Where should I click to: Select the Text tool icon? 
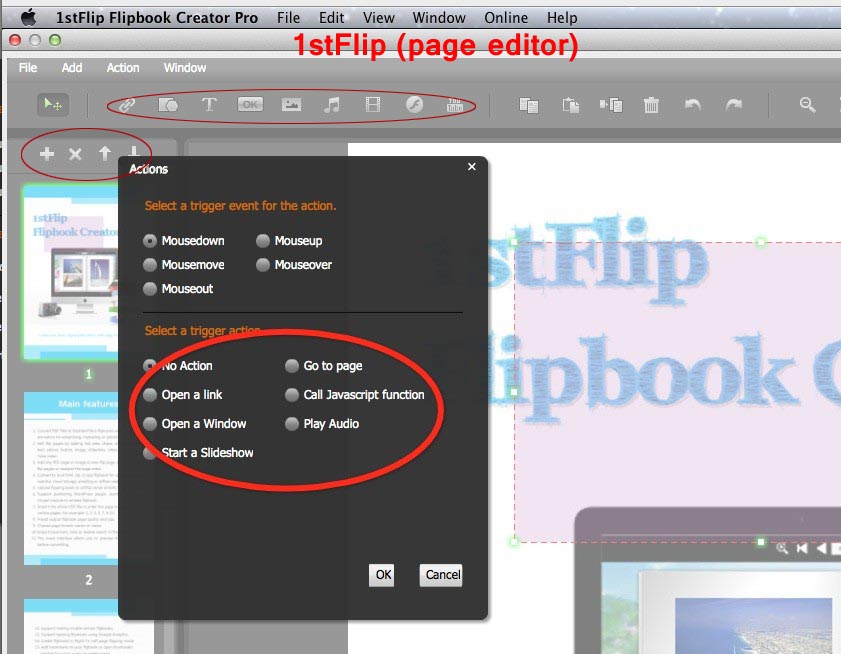click(209, 104)
